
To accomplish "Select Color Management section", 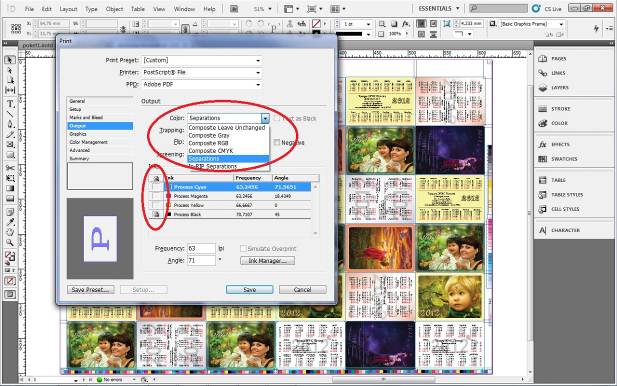I will pos(100,142).
